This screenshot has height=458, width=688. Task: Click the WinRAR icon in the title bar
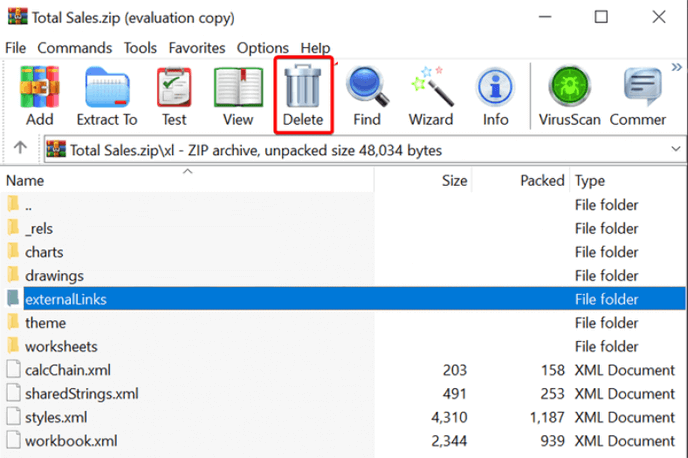tap(18, 17)
